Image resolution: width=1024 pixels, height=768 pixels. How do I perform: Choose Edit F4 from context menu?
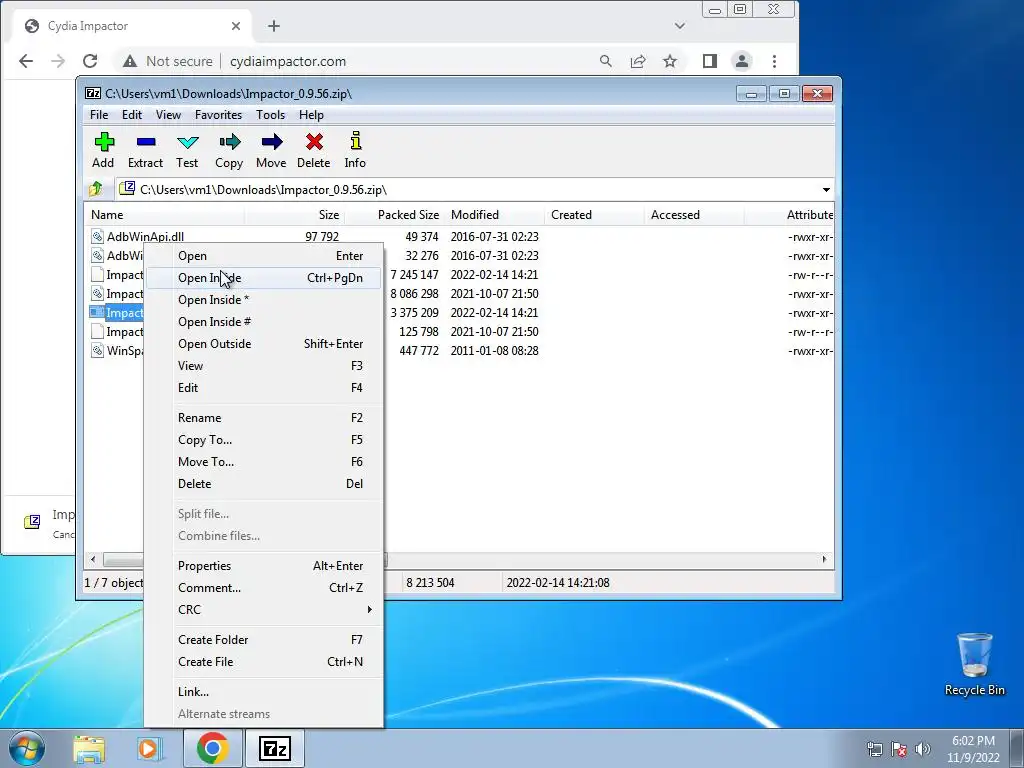pos(263,388)
